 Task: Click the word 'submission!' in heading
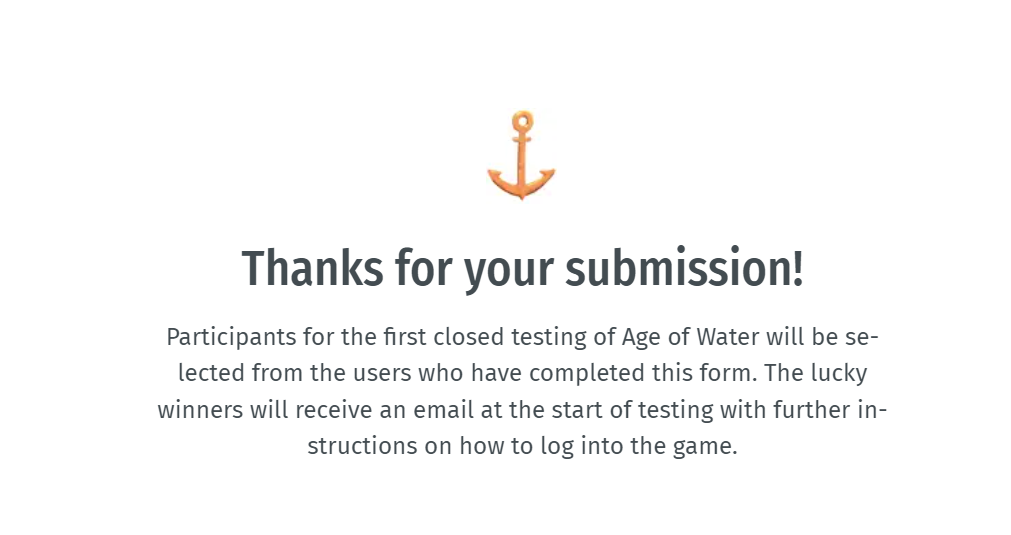pos(685,268)
